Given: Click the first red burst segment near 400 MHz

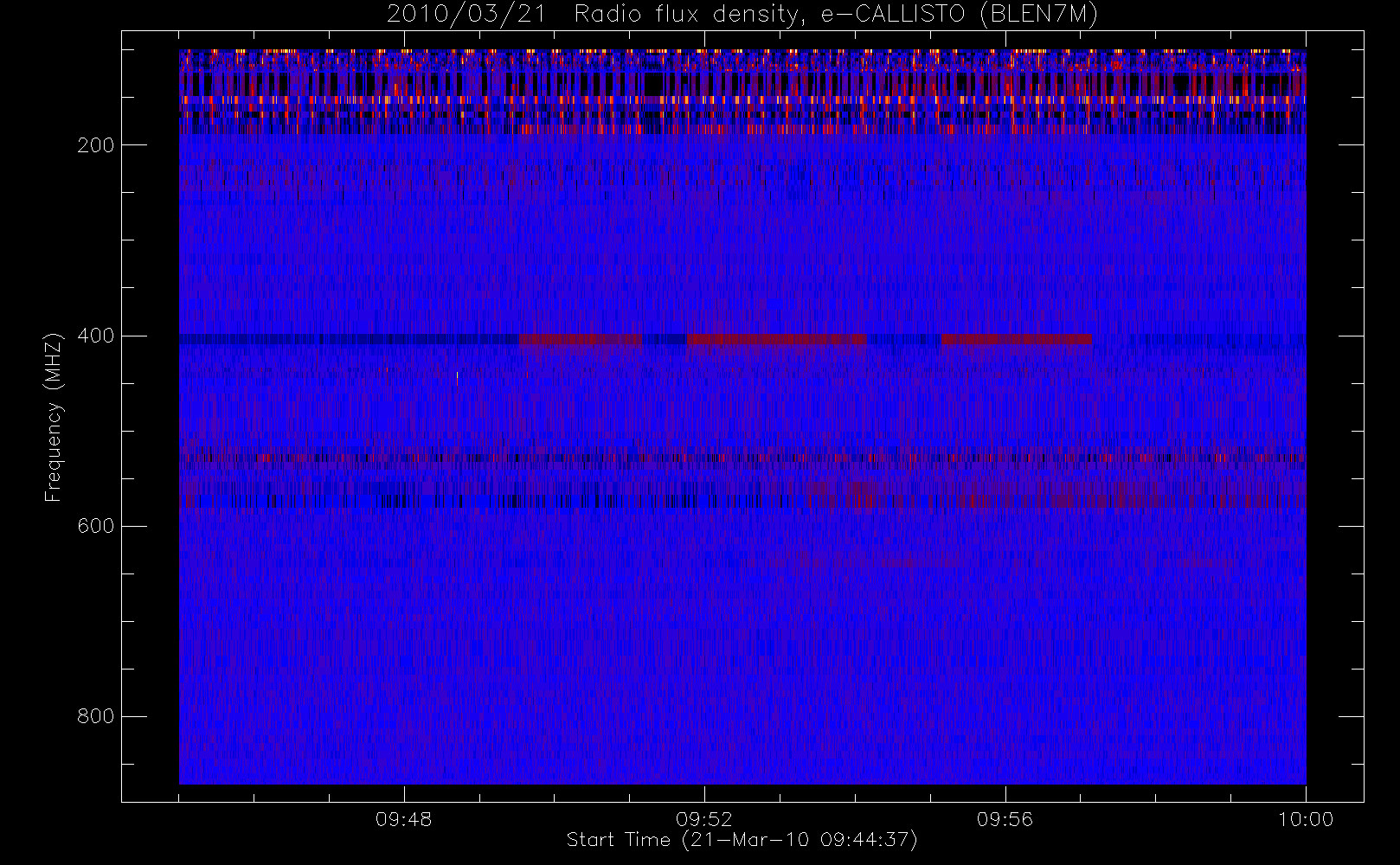Looking at the screenshot, I should (580, 340).
